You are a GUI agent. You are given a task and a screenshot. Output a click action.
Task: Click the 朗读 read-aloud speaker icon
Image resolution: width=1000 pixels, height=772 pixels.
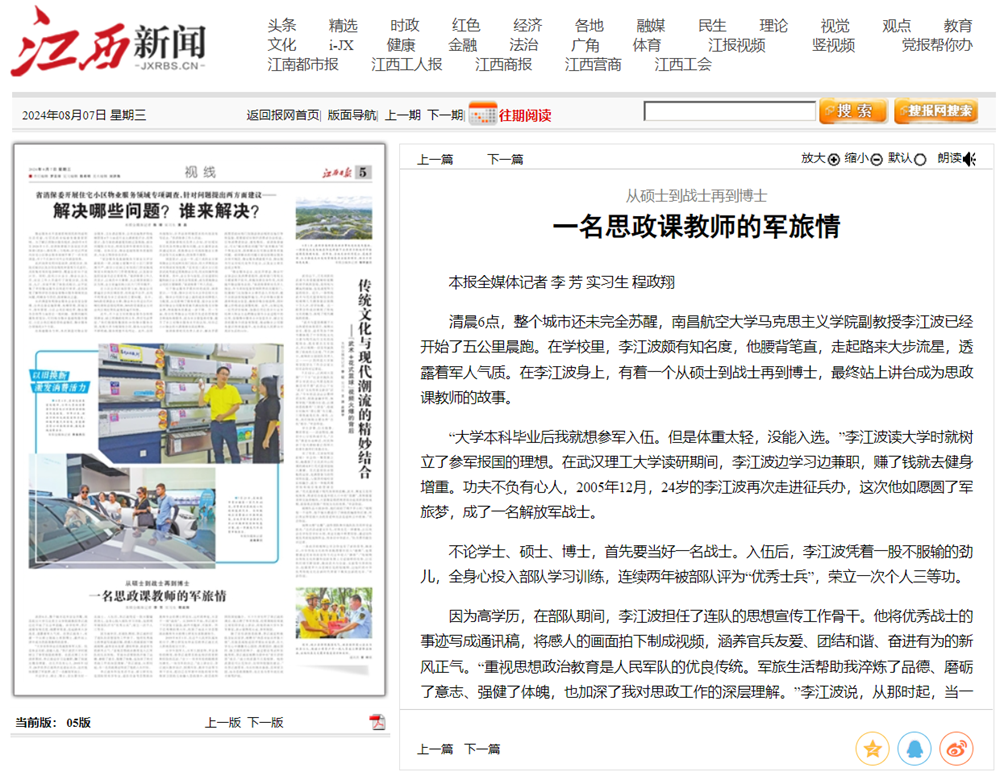pyautogui.click(x=969, y=159)
